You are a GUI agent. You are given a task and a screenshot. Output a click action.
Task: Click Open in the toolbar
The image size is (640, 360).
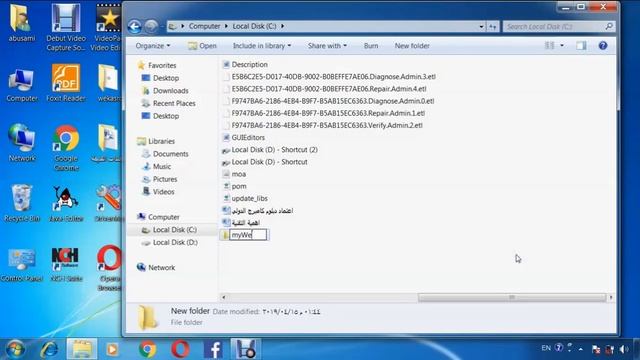(x=202, y=46)
